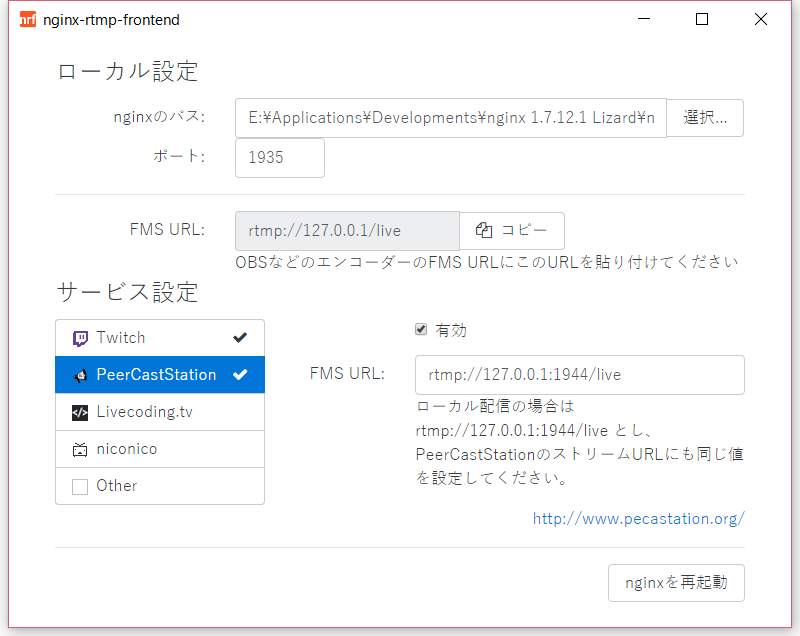800x636 pixels.
Task: Select niconico in the service list
Action: pyautogui.click(x=160, y=449)
